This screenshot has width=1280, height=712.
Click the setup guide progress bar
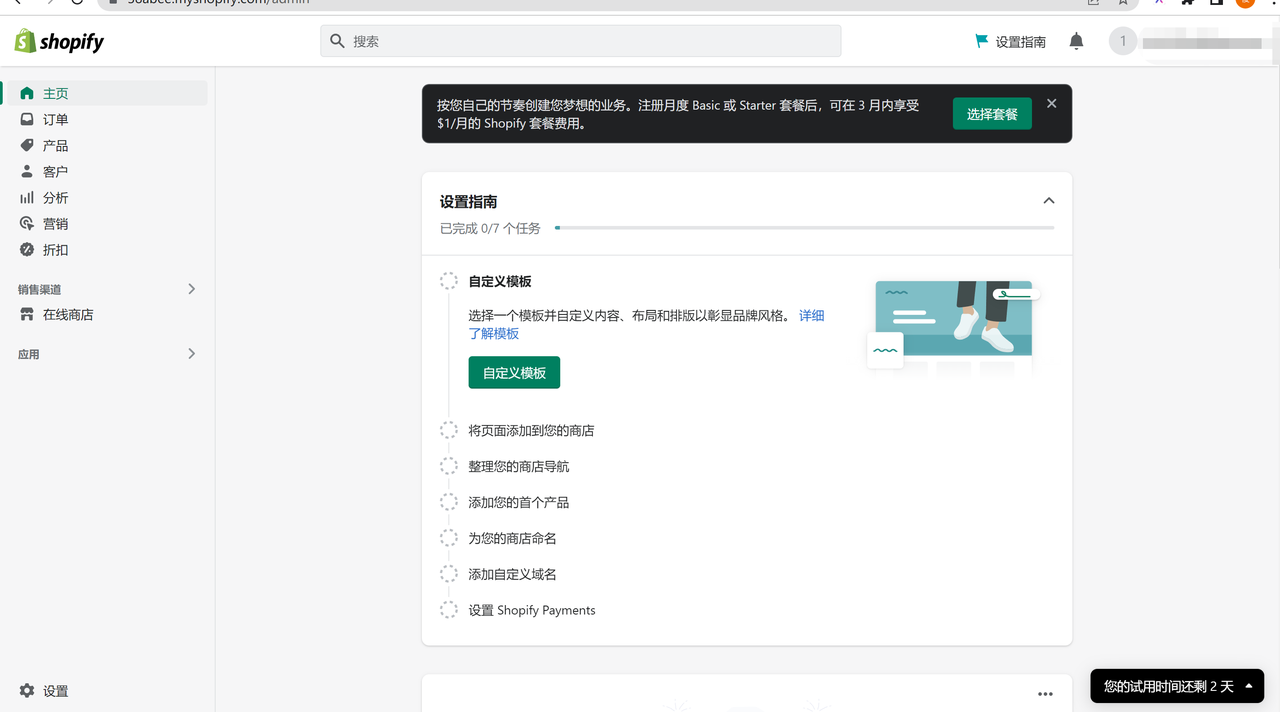point(804,228)
